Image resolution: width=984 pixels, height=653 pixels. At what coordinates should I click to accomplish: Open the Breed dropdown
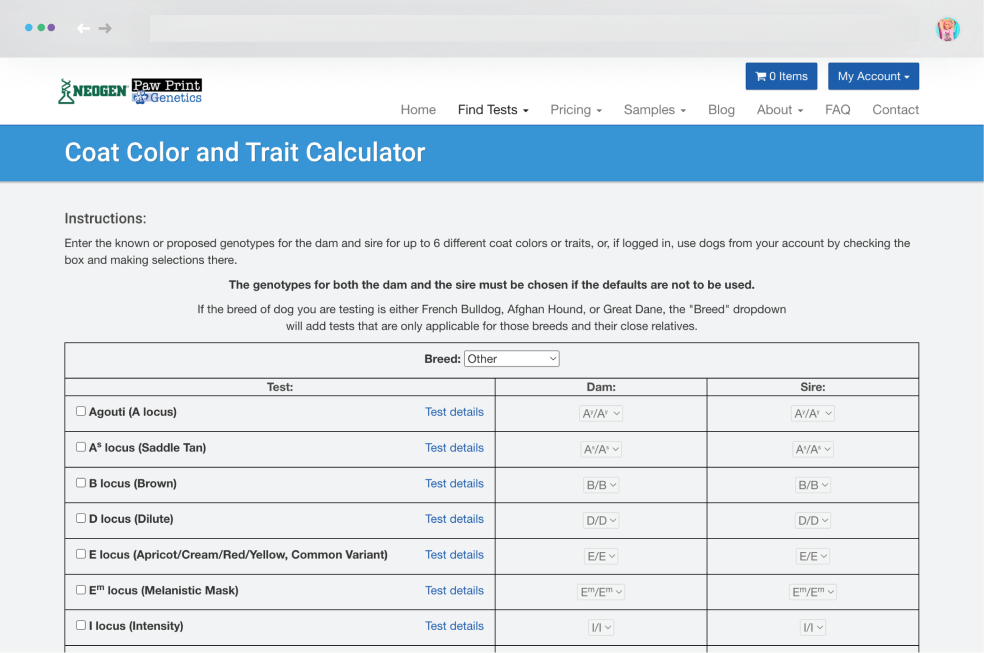[x=511, y=359]
